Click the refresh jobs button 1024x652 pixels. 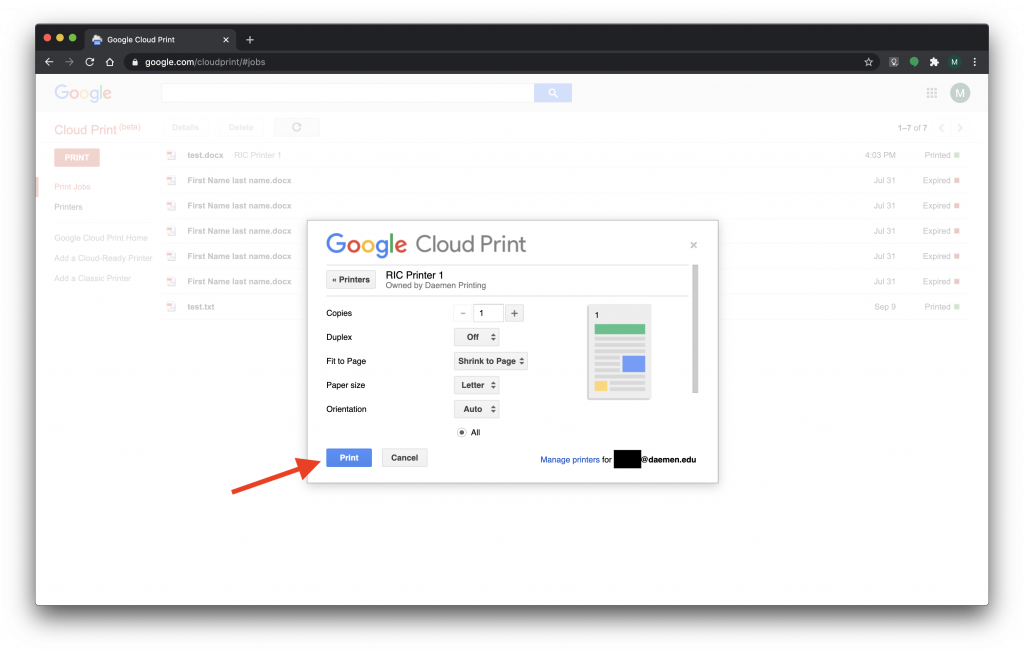coord(296,127)
